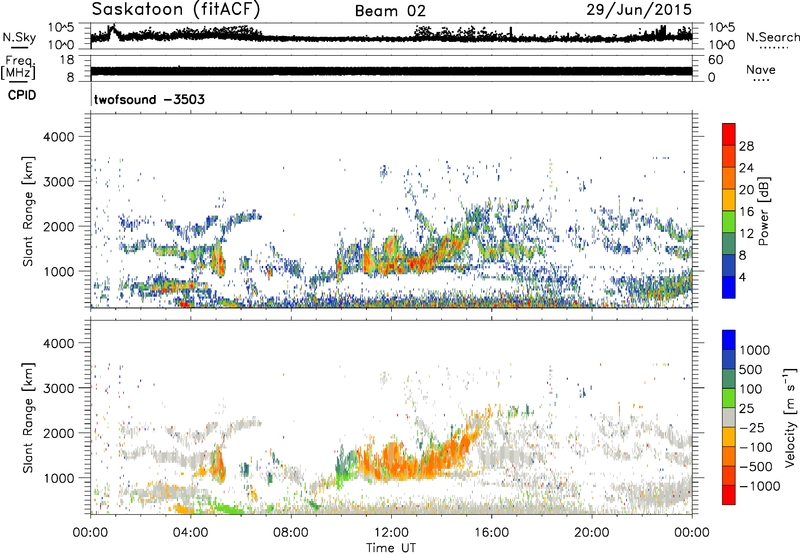
Task: Click the date '29/Jun/2015'
Action: 639,9
